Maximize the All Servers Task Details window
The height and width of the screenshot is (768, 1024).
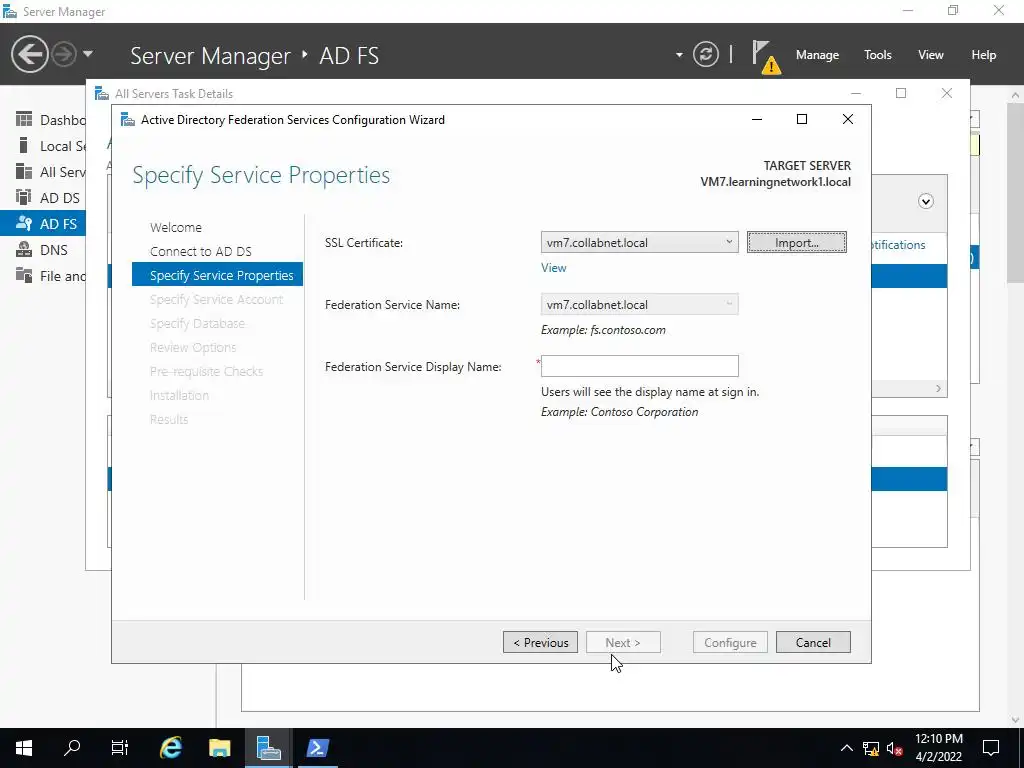click(901, 93)
